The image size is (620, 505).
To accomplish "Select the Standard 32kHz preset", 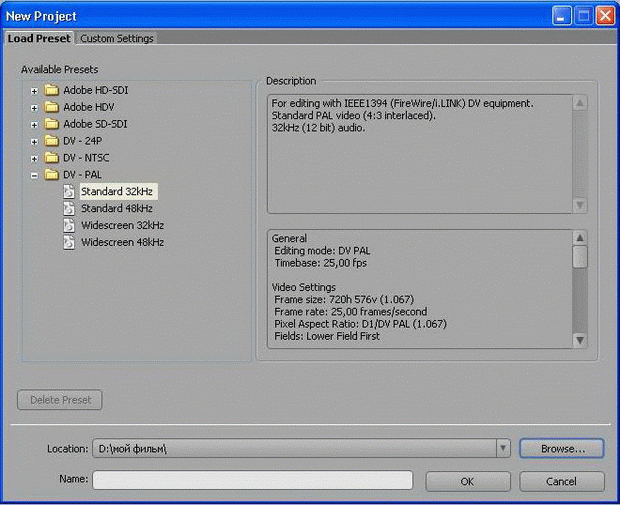I will [117, 192].
